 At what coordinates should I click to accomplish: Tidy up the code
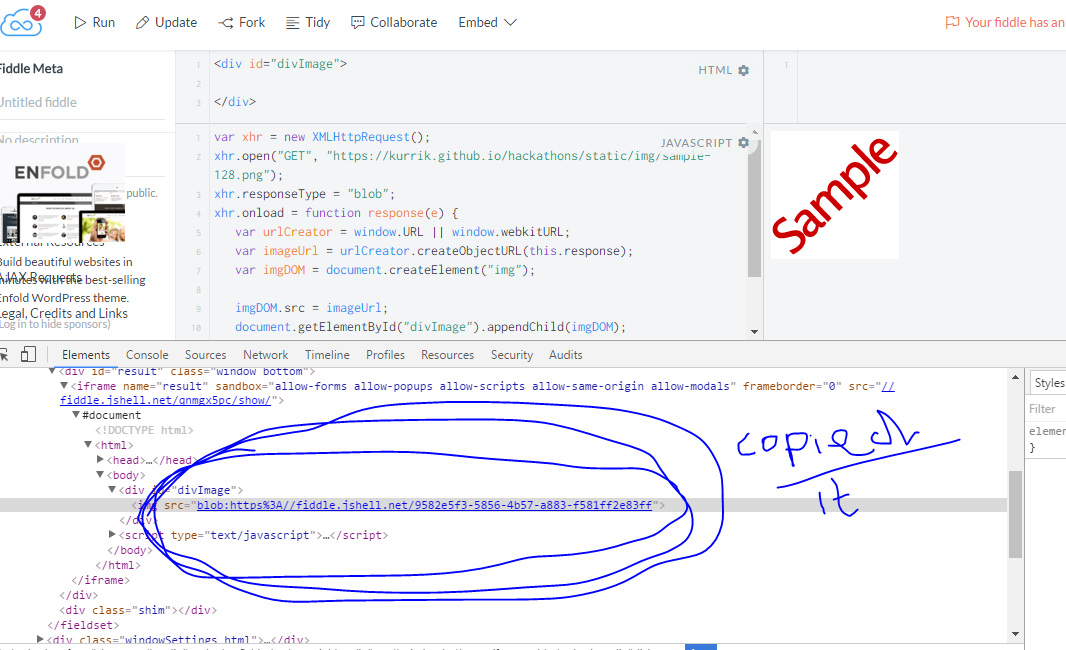(308, 22)
